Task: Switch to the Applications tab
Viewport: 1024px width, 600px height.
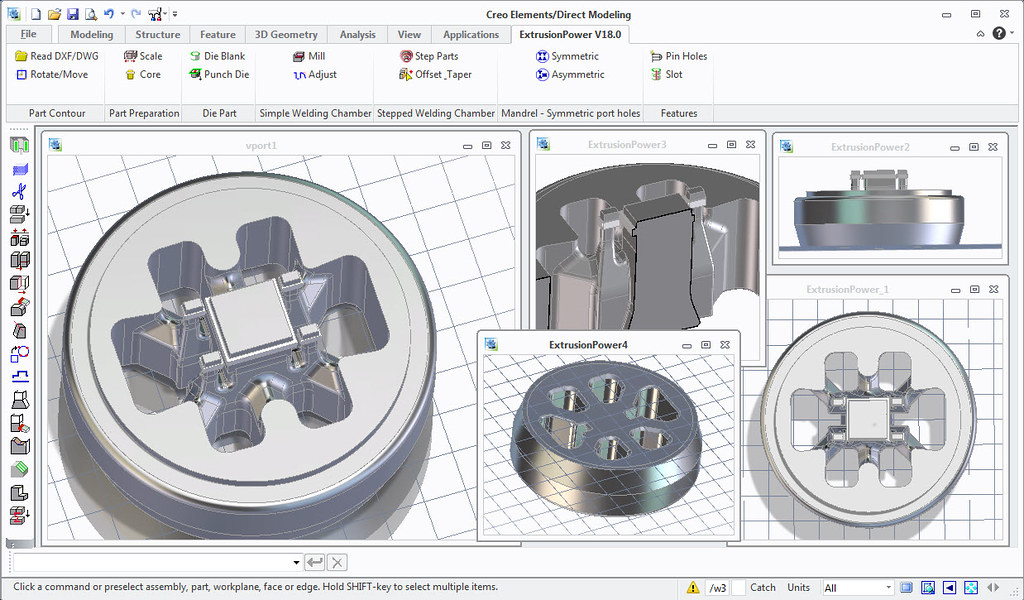Action: tap(471, 35)
